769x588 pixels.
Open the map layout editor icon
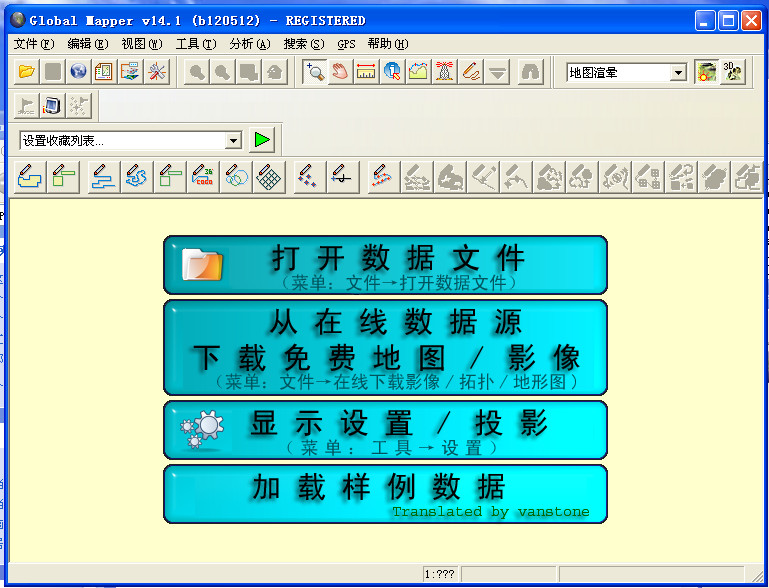tap(104, 72)
